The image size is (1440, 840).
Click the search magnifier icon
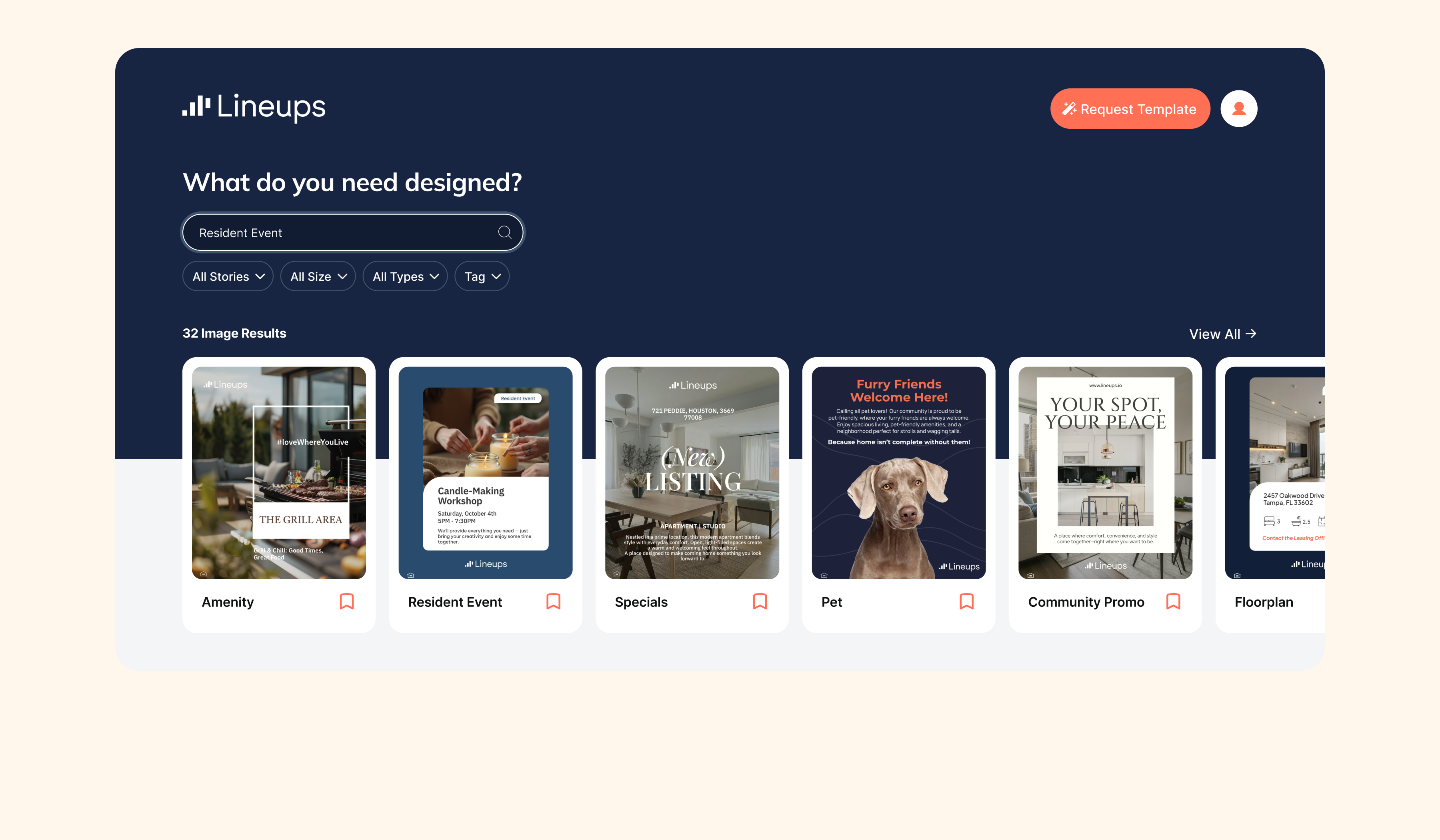504,232
